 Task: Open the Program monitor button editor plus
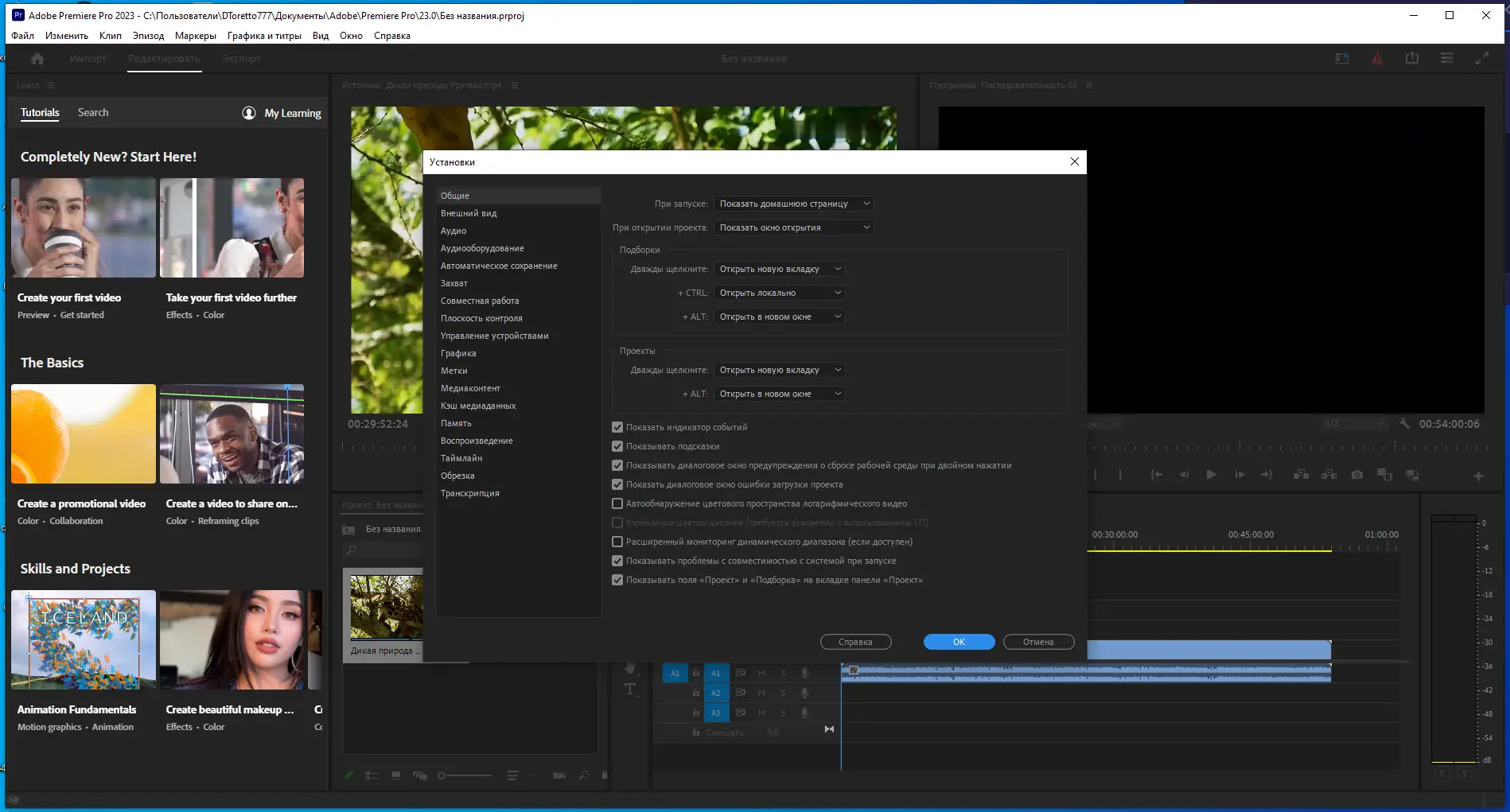pos(1478,476)
